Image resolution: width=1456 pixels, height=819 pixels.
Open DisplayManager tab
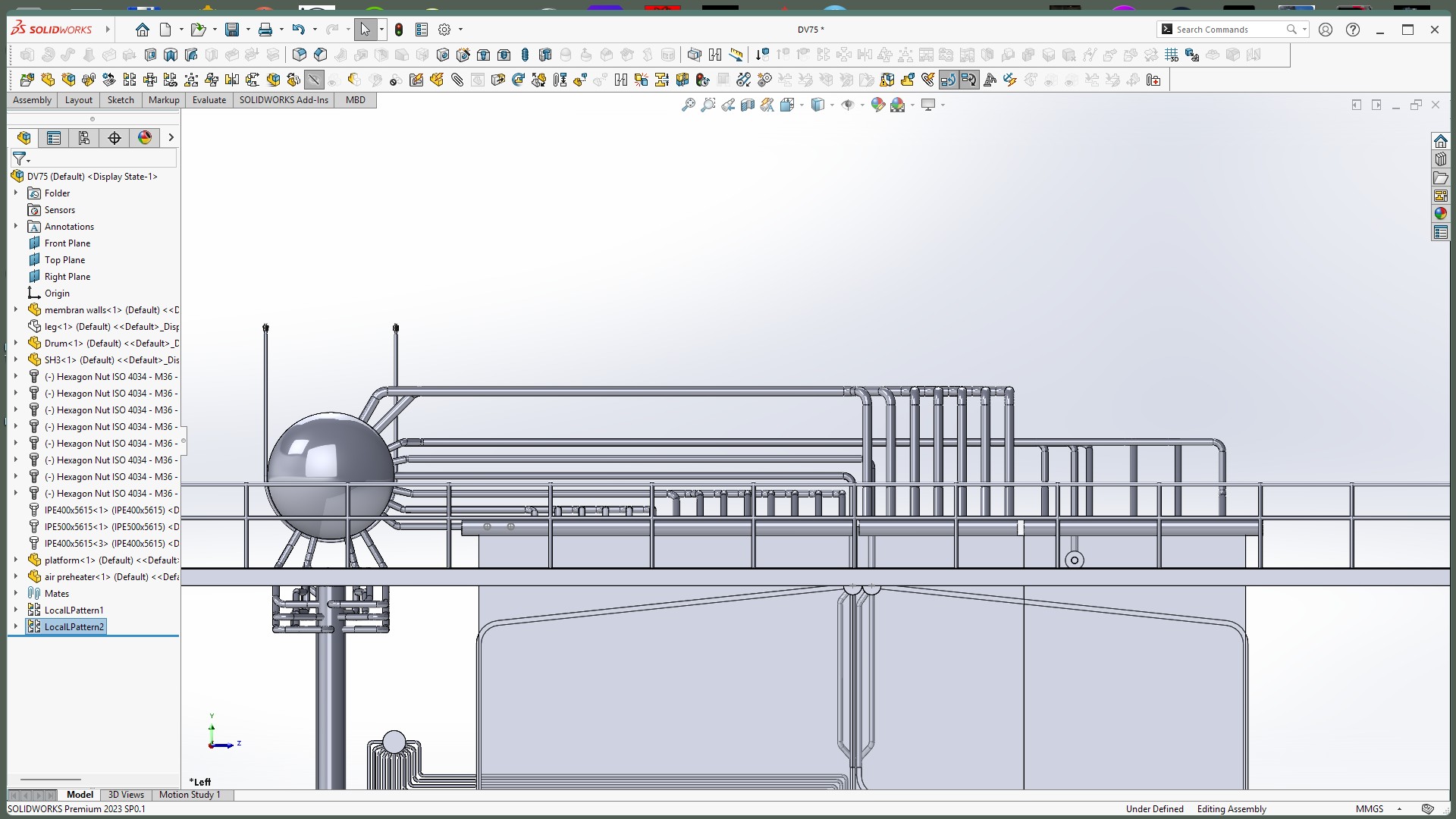(145, 137)
